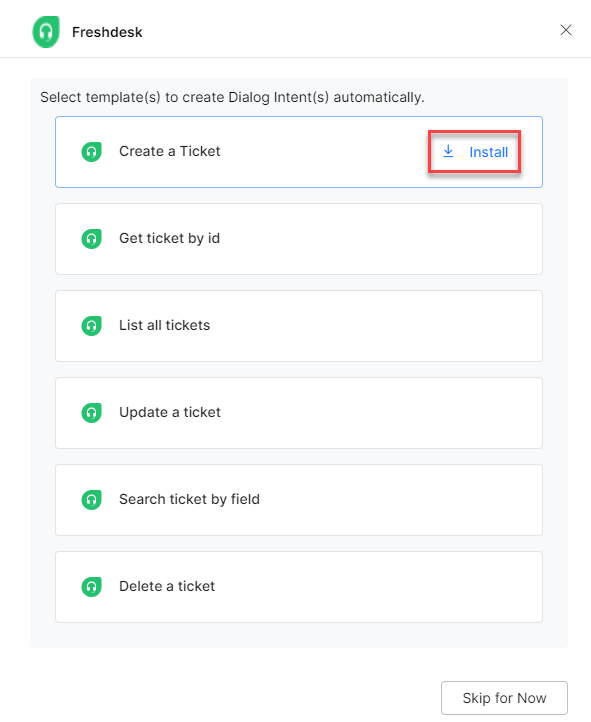Viewport: 591px width, 722px height.
Task: Click the icon next to Get ticket by id
Action: point(92,239)
